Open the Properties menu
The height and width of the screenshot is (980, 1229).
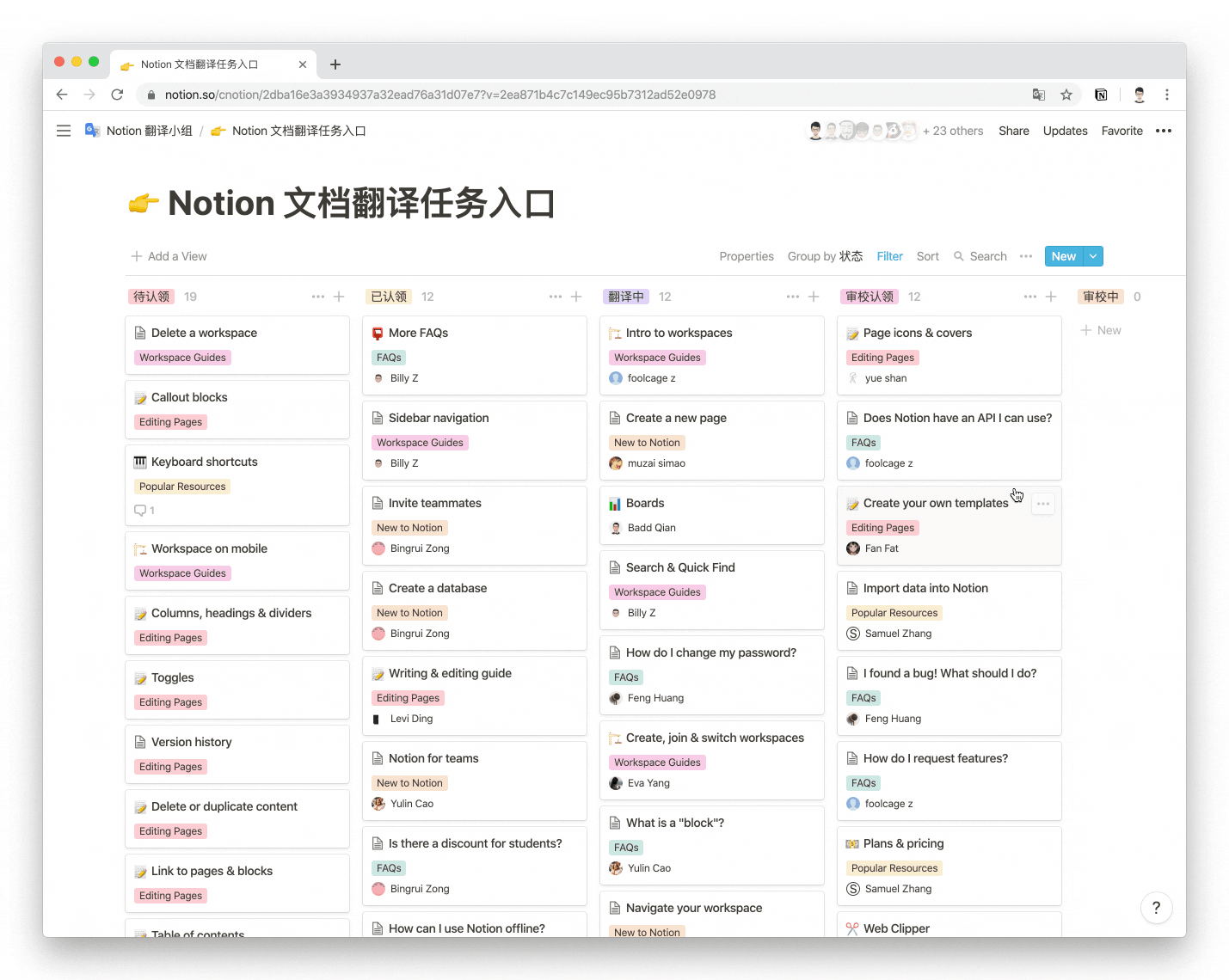747,256
